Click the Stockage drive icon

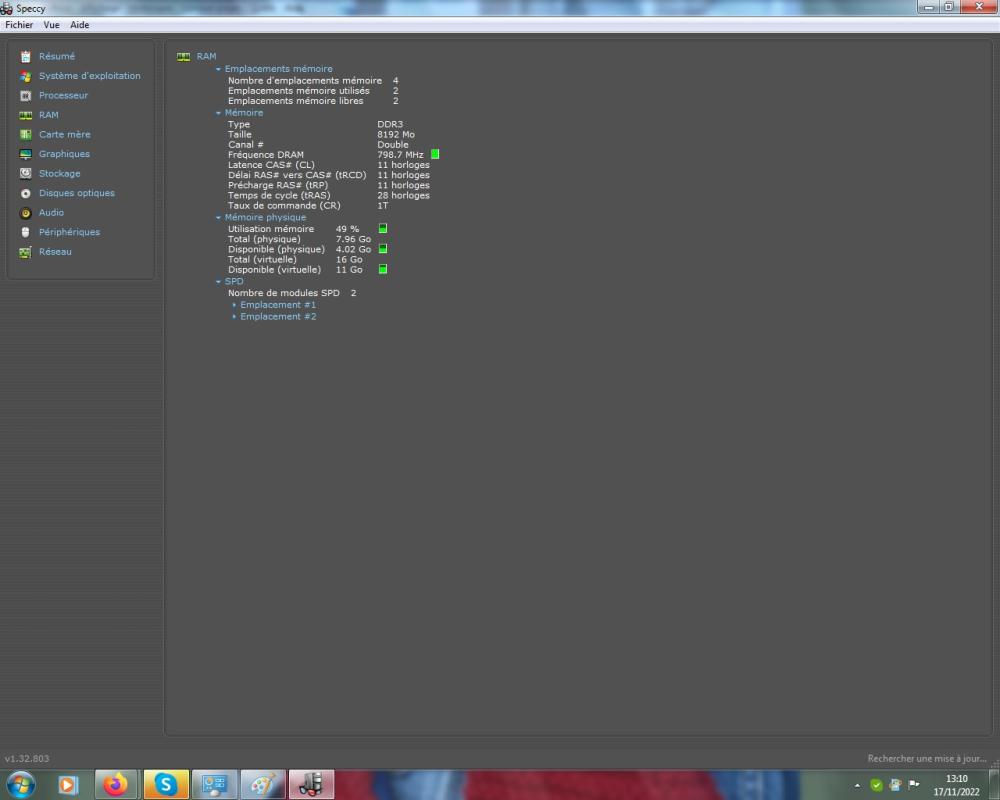(x=26, y=174)
